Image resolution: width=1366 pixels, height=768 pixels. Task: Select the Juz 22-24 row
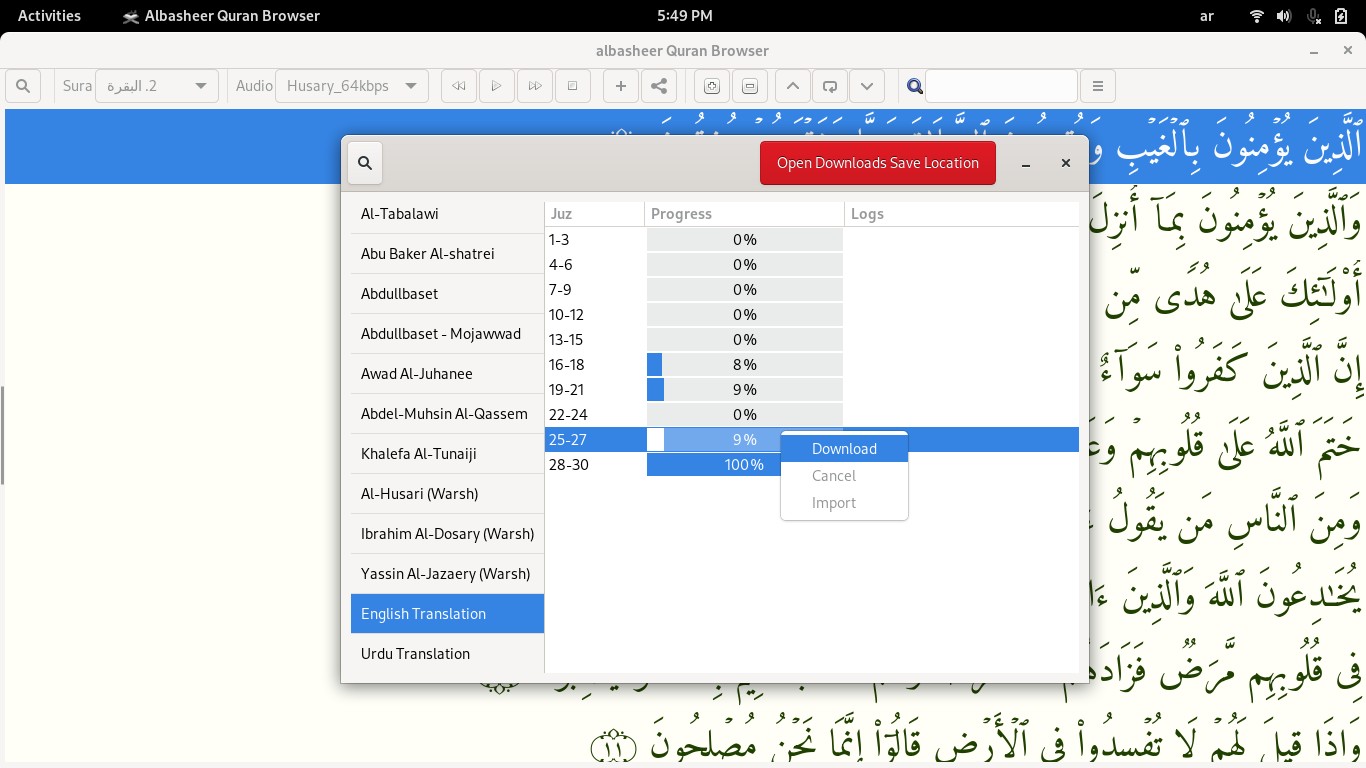pyautogui.click(x=812, y=415)
